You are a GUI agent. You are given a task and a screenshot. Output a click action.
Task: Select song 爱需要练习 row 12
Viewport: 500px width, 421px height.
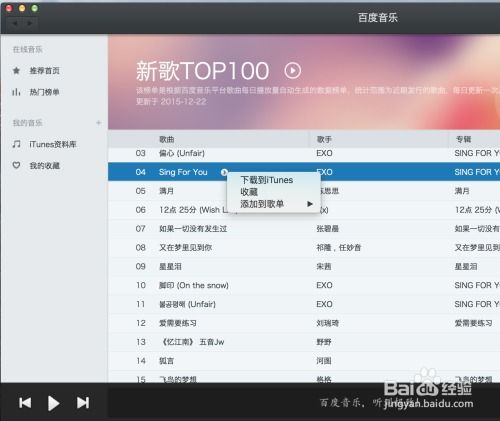(178, 323)
